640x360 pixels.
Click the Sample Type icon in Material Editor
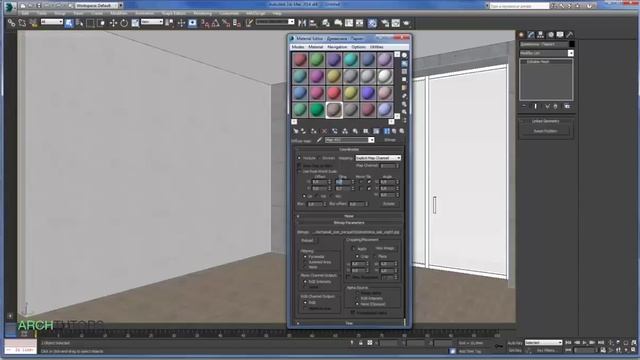point(404,56)
